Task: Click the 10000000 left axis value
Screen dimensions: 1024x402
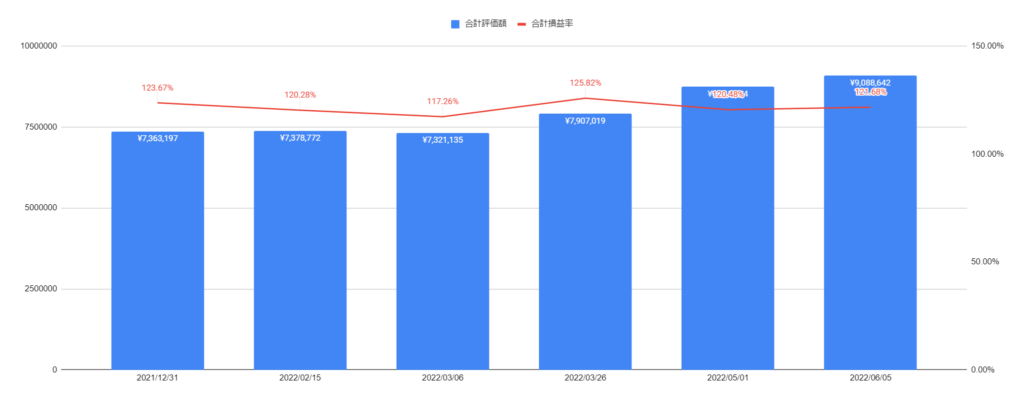Action: pos(39,46)
